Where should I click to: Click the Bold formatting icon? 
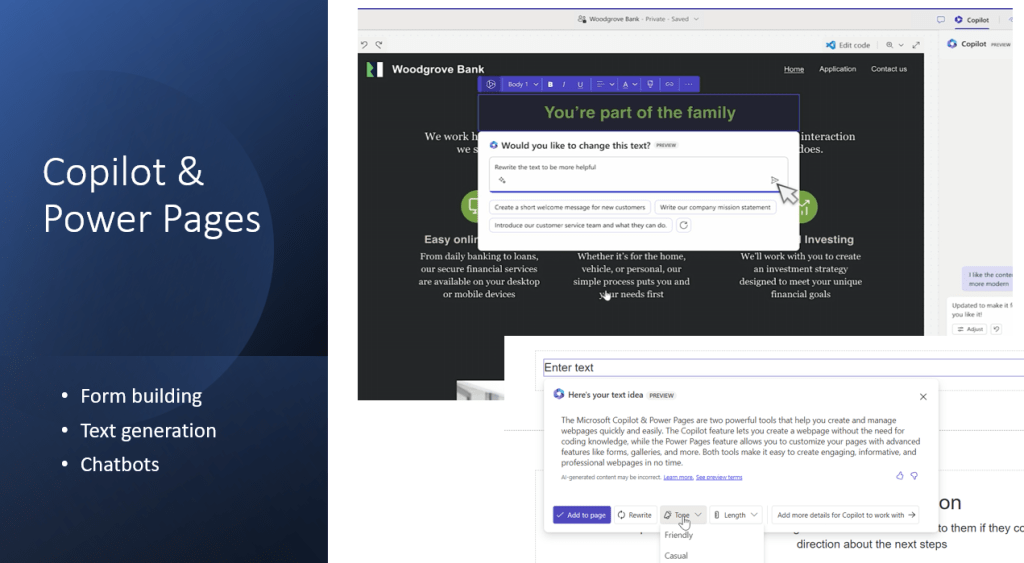tap(550, 85)
